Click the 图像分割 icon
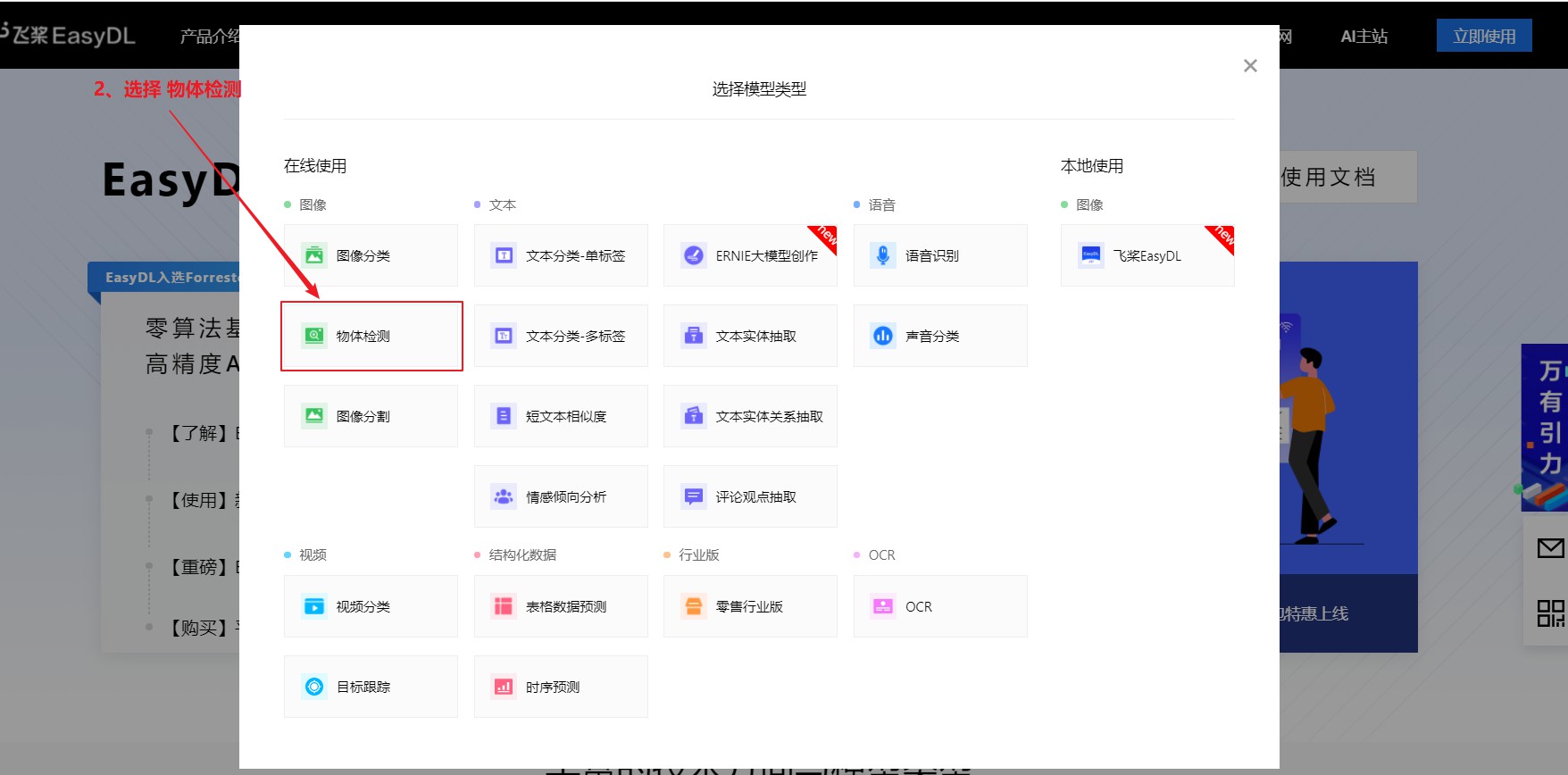This screenshot has width=1568, height=775. tap(313, 416)
